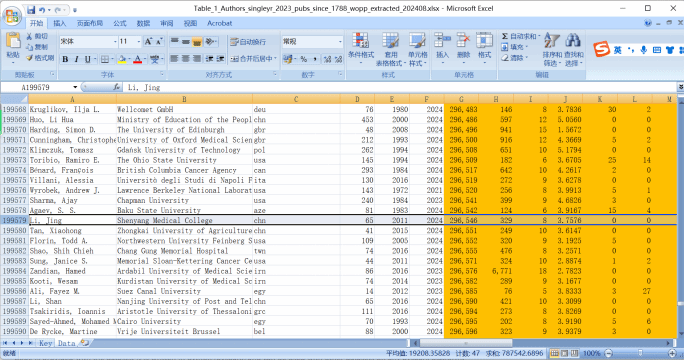Toggle middle vertical alignment

(186, 41)
